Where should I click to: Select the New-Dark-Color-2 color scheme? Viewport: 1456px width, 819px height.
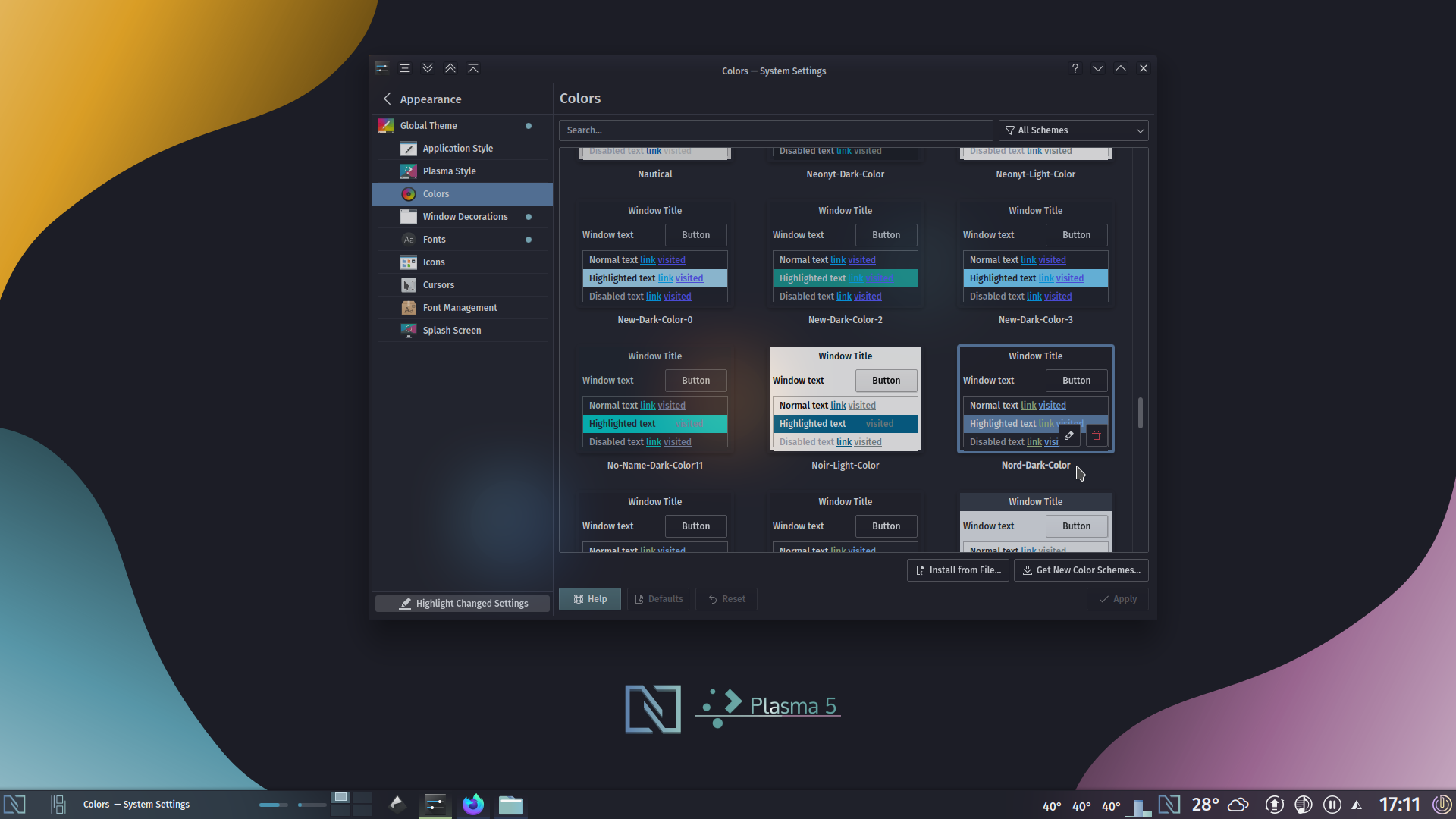click(x=846, y=253)
